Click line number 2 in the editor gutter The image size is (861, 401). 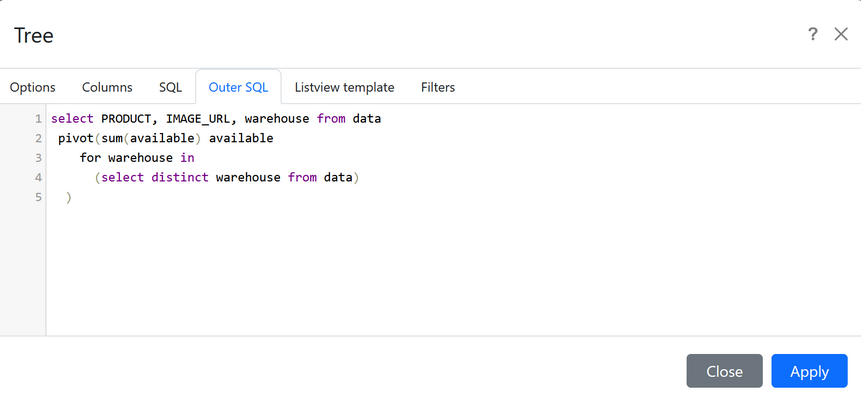tap(38, 138)
